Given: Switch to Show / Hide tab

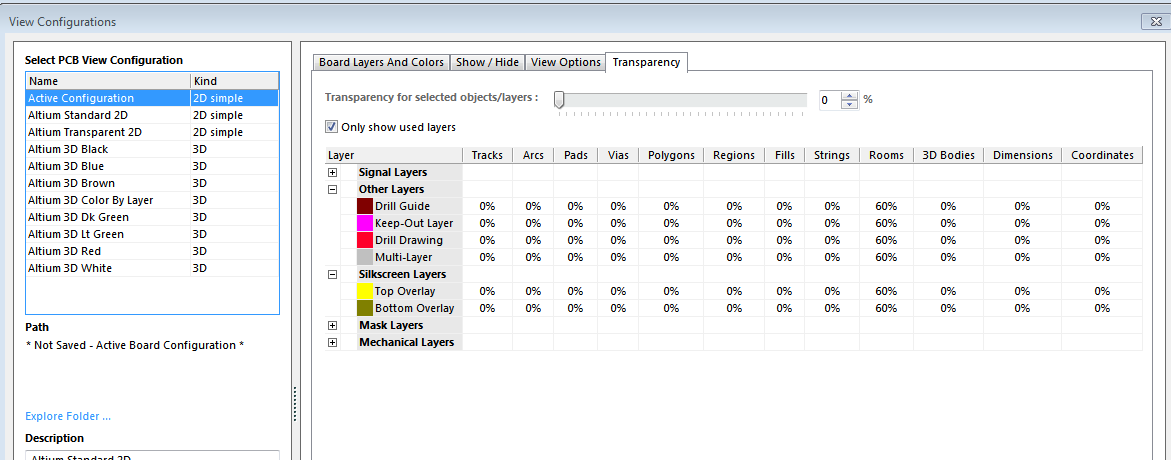Looking at the screenshot, I should (487, 63).
